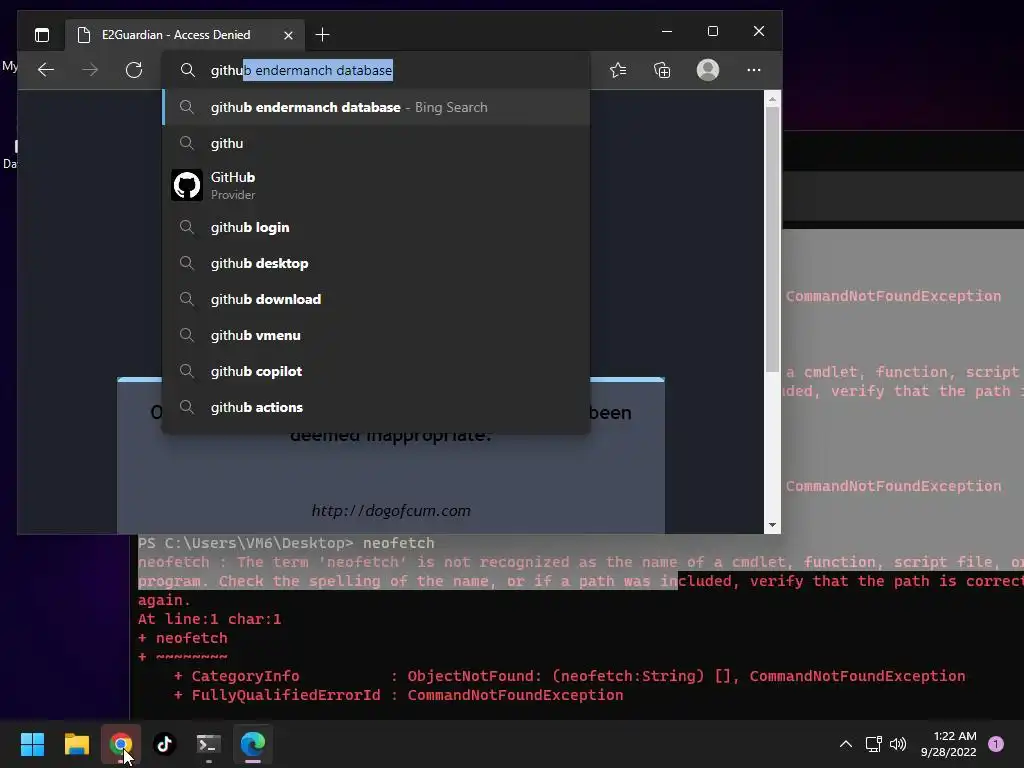This screenshot has height=768, width=1024.
Task: Choose the 'github login' suggestion
Action: (x=376, y=227)
